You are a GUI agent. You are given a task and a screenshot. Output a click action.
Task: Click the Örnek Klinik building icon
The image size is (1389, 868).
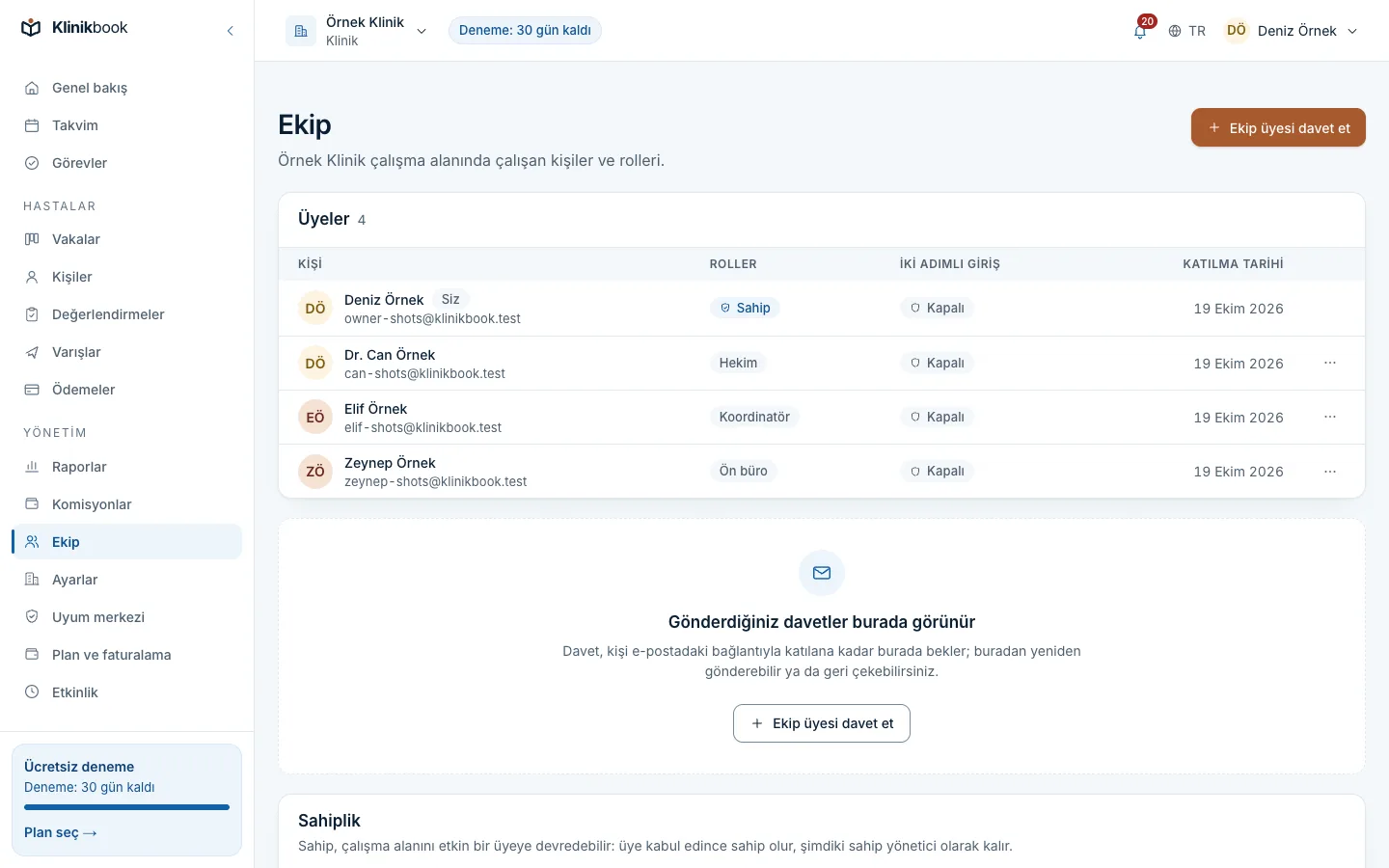tap(301, 31)
